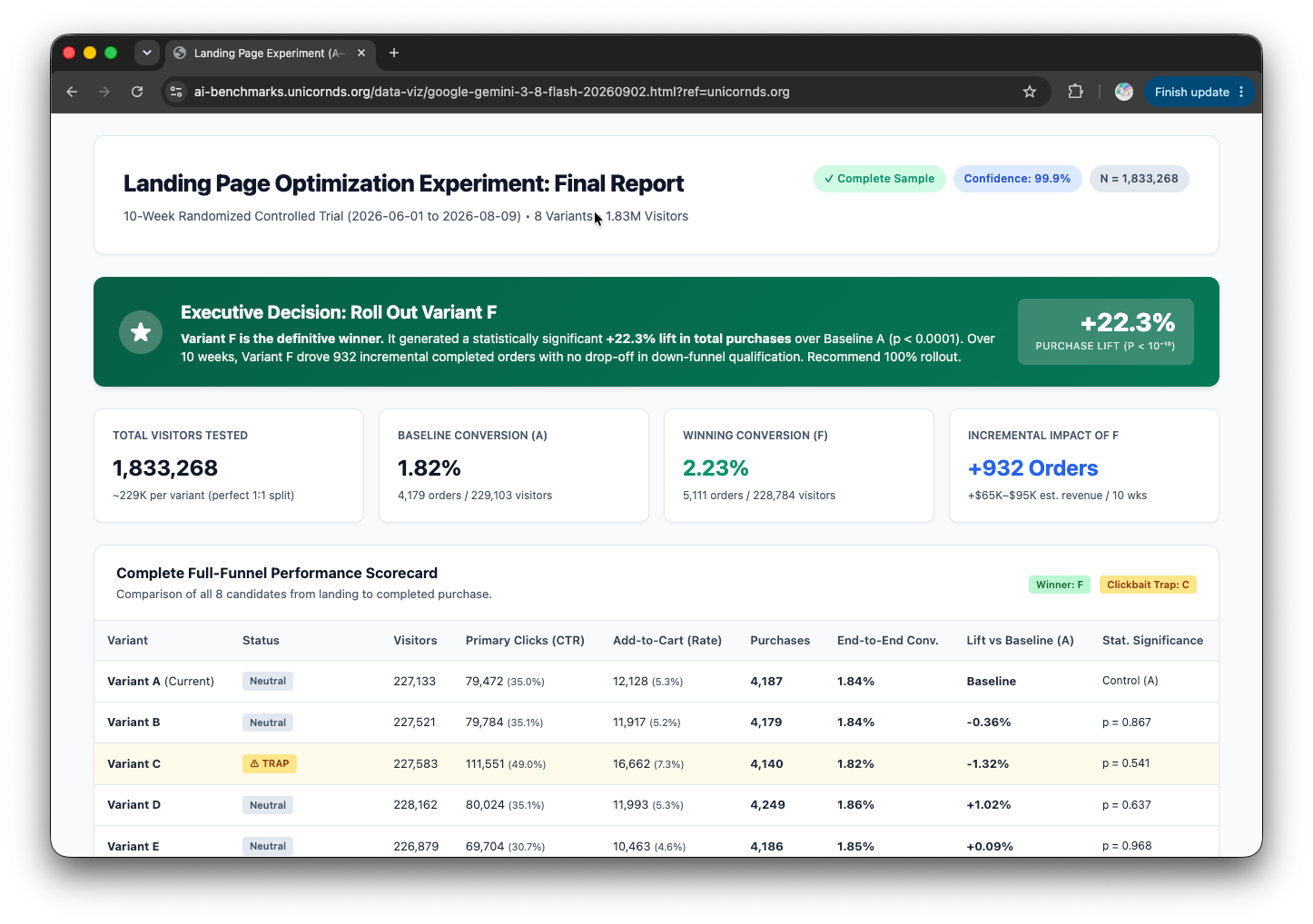The width and height of the screenshot is (1313, 924).
Task: Click the 1.82% baseline conversion value
Action: coord(429,468)
